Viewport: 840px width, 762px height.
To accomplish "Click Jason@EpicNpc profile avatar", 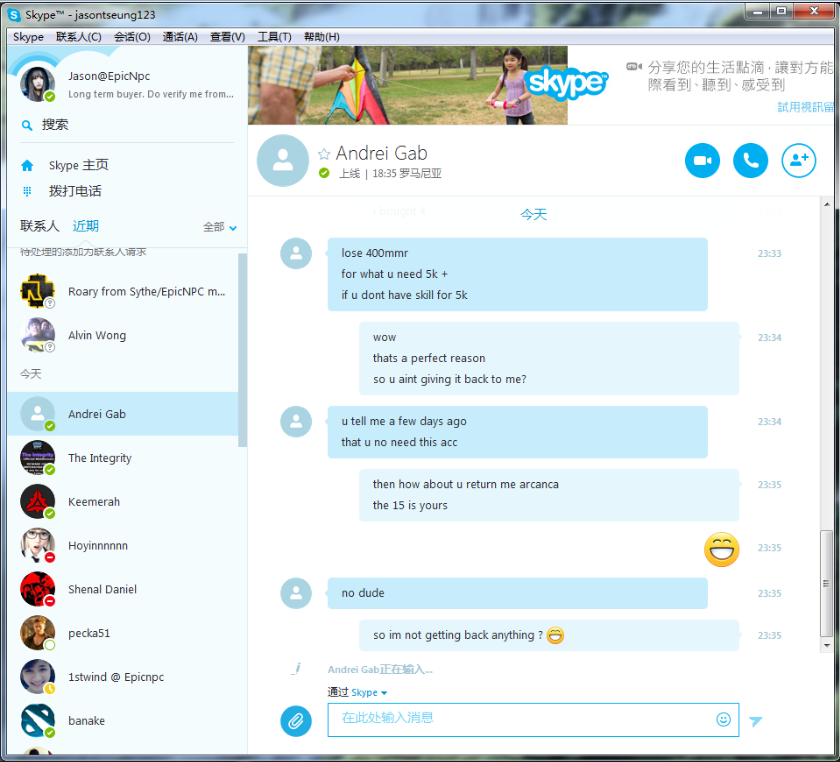I will (x=37, y=84).
